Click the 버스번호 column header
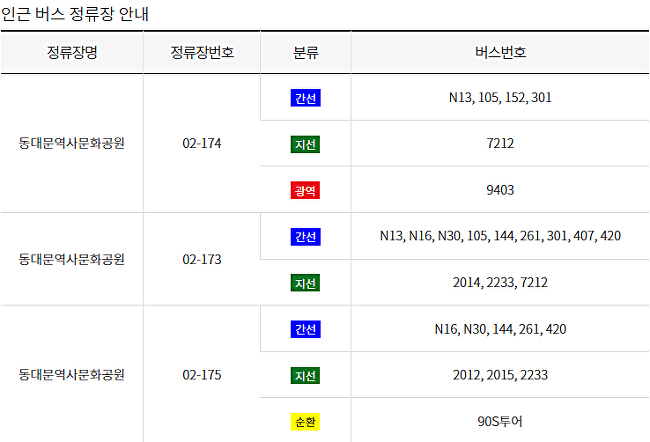The width and height of the screenshot is (650, 442). (500, 52)
